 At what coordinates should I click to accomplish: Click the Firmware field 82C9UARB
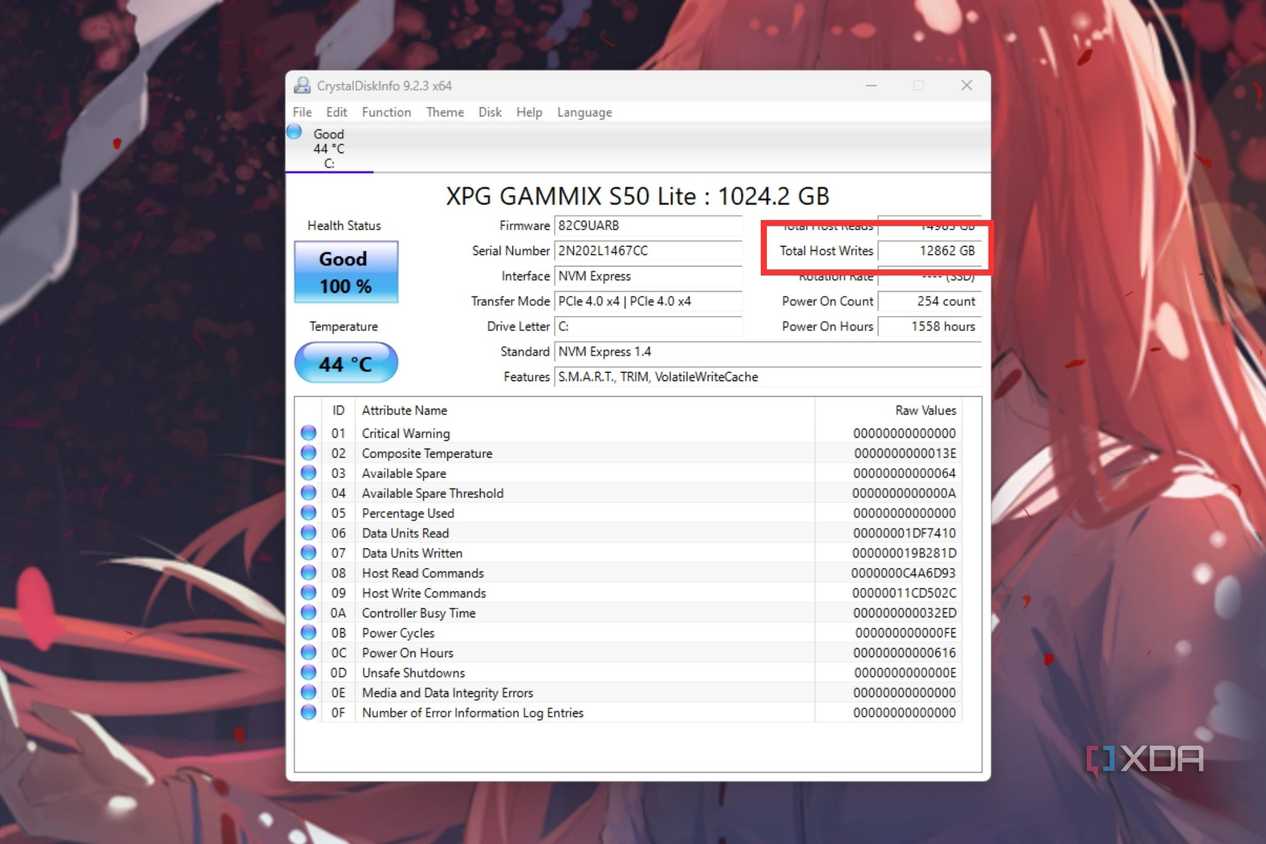pyautogui.click(x=649, y=226)
